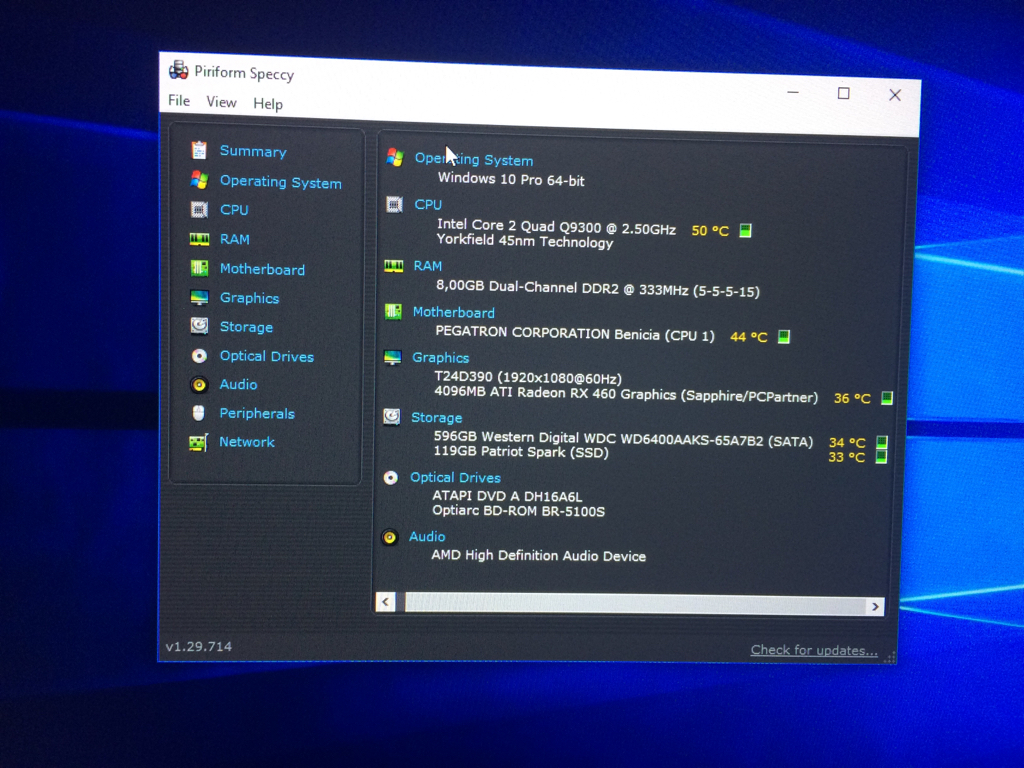Show the RAM section from sidebar
Image resolution: width=1024 pixels, height=768 pixels.
[234, 239]
